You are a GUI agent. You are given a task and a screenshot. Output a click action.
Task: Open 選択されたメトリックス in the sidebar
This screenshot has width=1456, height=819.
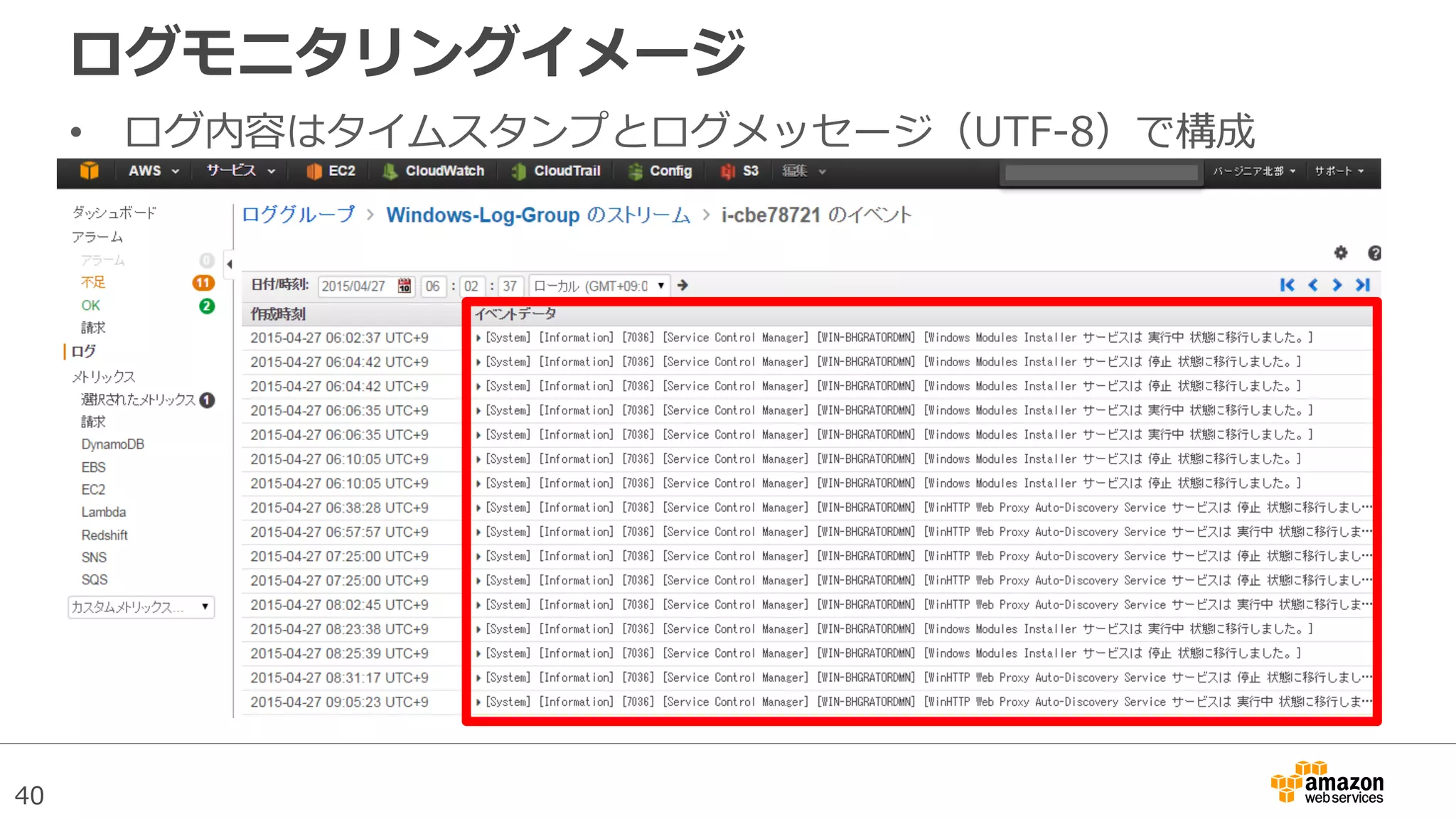coord(138,400)
